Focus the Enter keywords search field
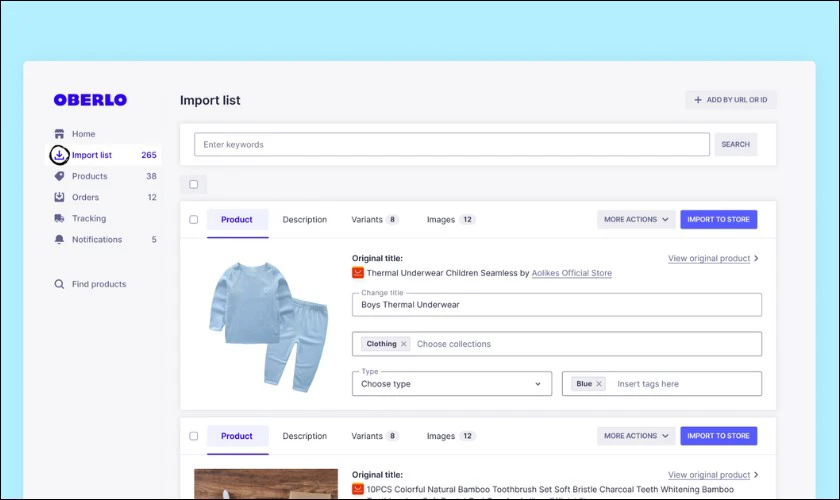This screenshot has height=500, width=840. click(x=452, y=144)
